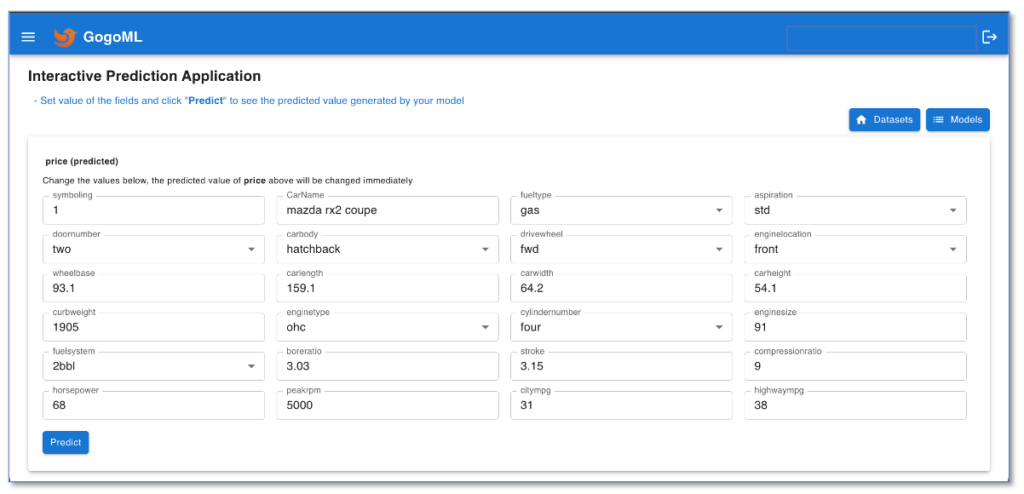This screenshot has height=494, width=1024.
Task: Click the GogoML brand title text
Action: coord(112,37)
